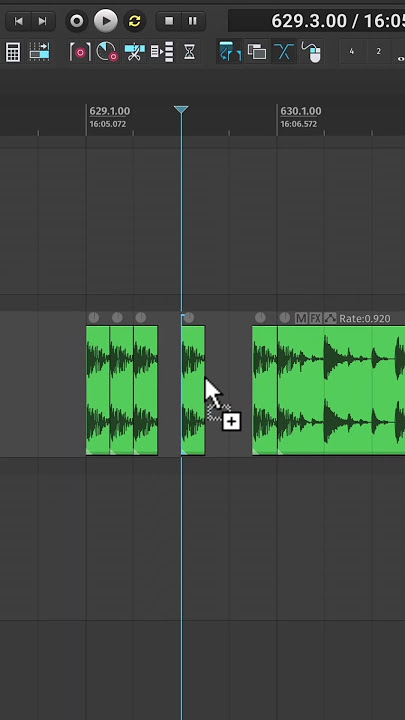Viewport: 405px width, 720px height.
Task: Toggle the item grouping overlapping rectangles icon
Action: pos(257,52)
